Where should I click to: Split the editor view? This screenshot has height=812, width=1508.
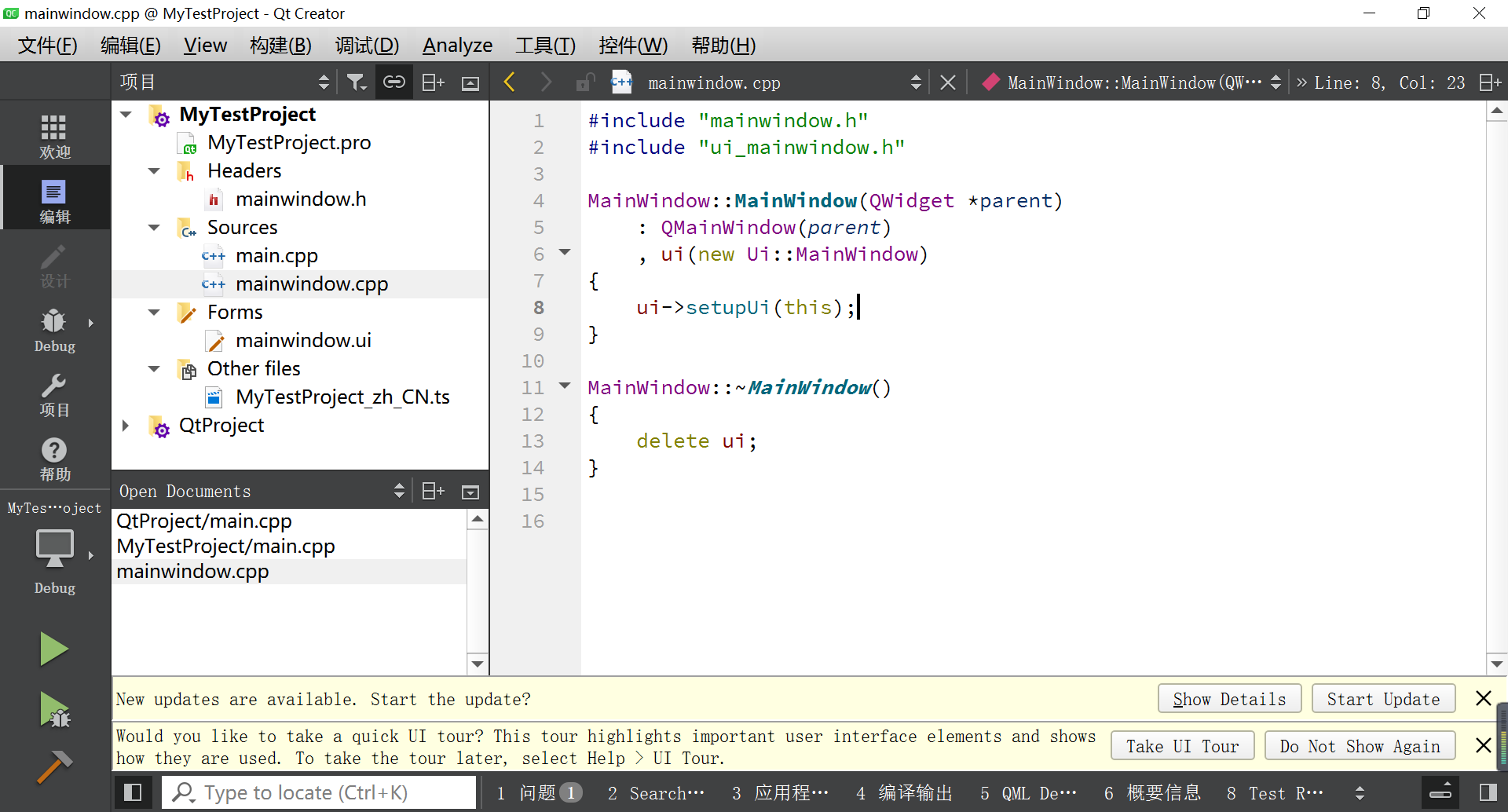[1490, 82]
